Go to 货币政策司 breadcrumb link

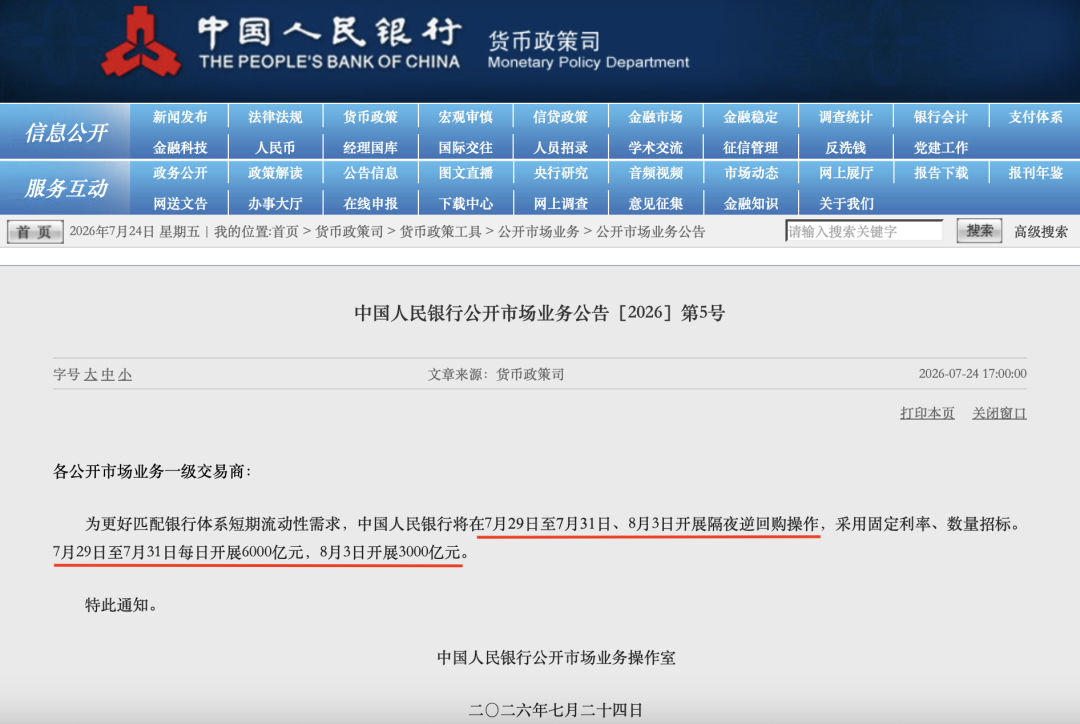click(x=349, y=231)
